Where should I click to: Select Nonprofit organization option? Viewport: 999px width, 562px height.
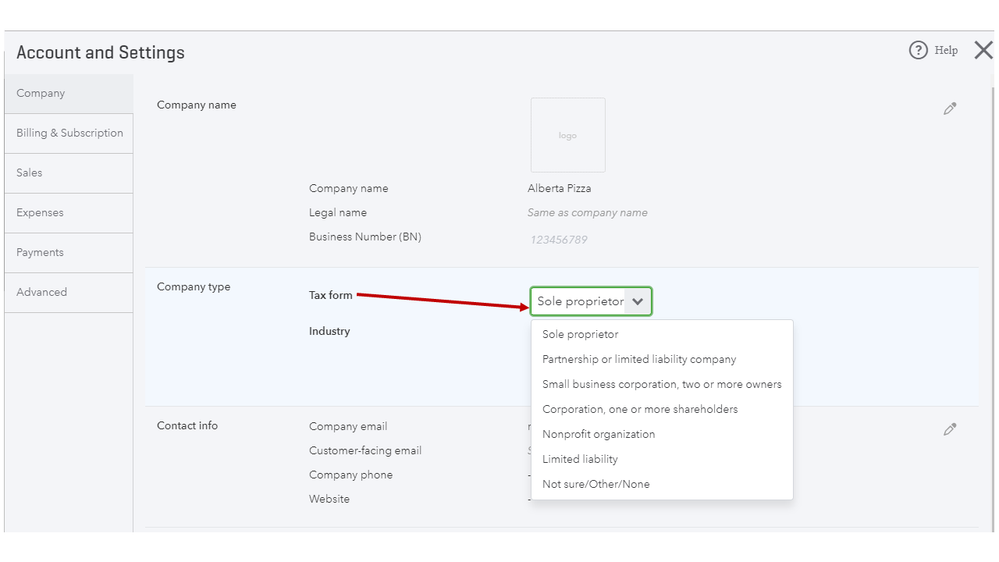click(598, 434)
